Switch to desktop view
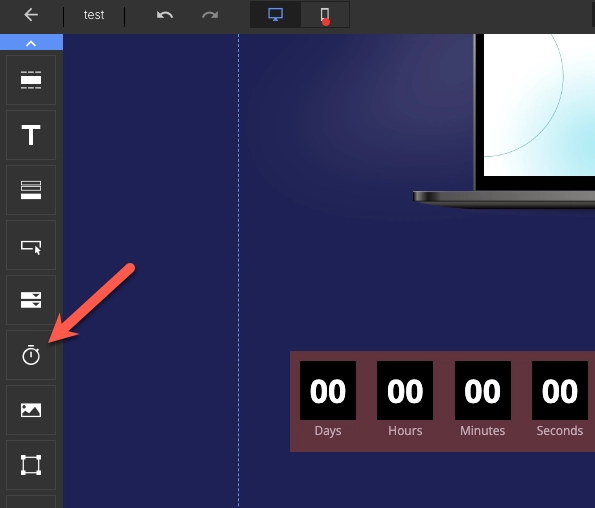This screenshot has width=595, height=508. coord(275,14)
